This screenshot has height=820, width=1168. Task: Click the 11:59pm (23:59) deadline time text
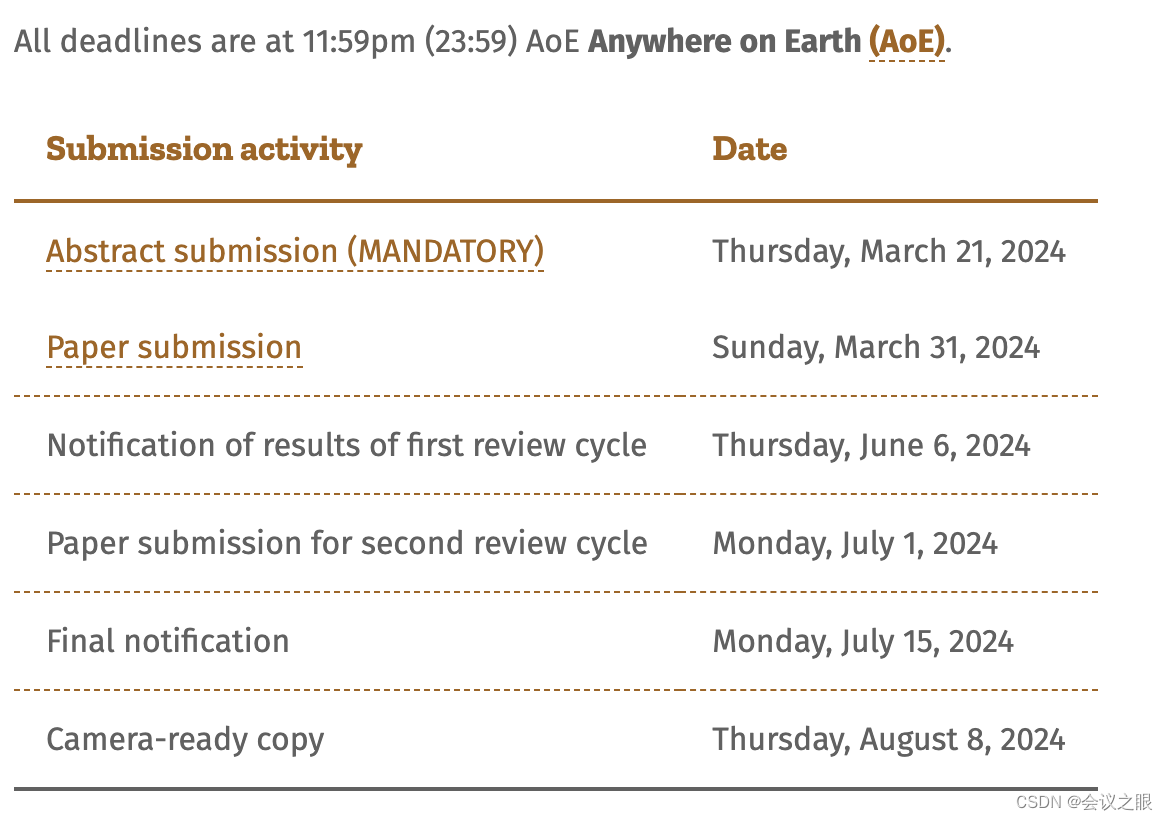tap(410, 42)
